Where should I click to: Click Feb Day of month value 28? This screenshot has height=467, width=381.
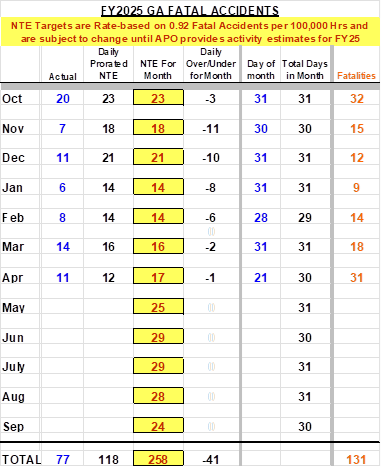coord(261,218)
